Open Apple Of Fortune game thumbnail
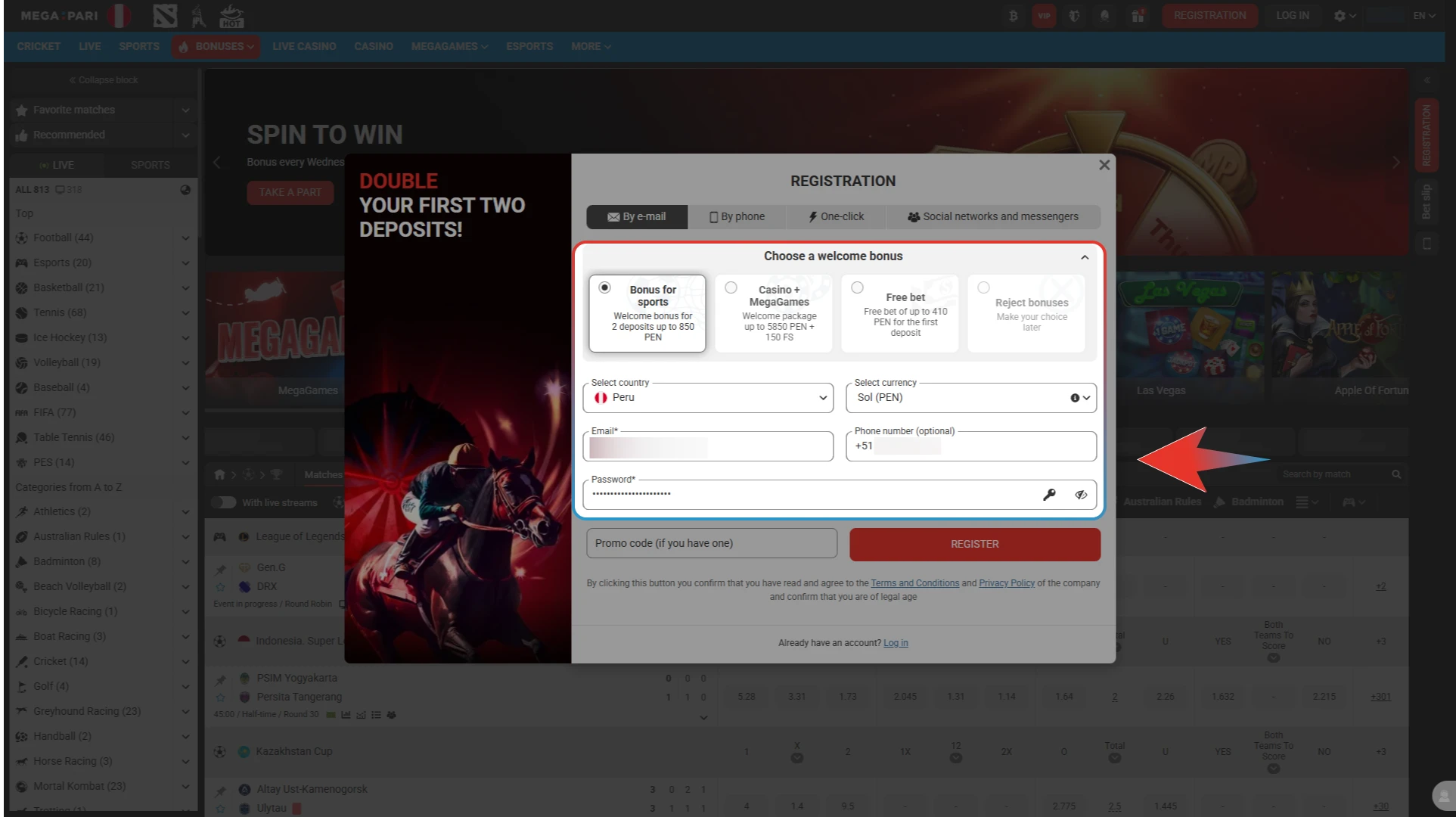Viewport: 1456px width, 817px height. (1340, 337)
